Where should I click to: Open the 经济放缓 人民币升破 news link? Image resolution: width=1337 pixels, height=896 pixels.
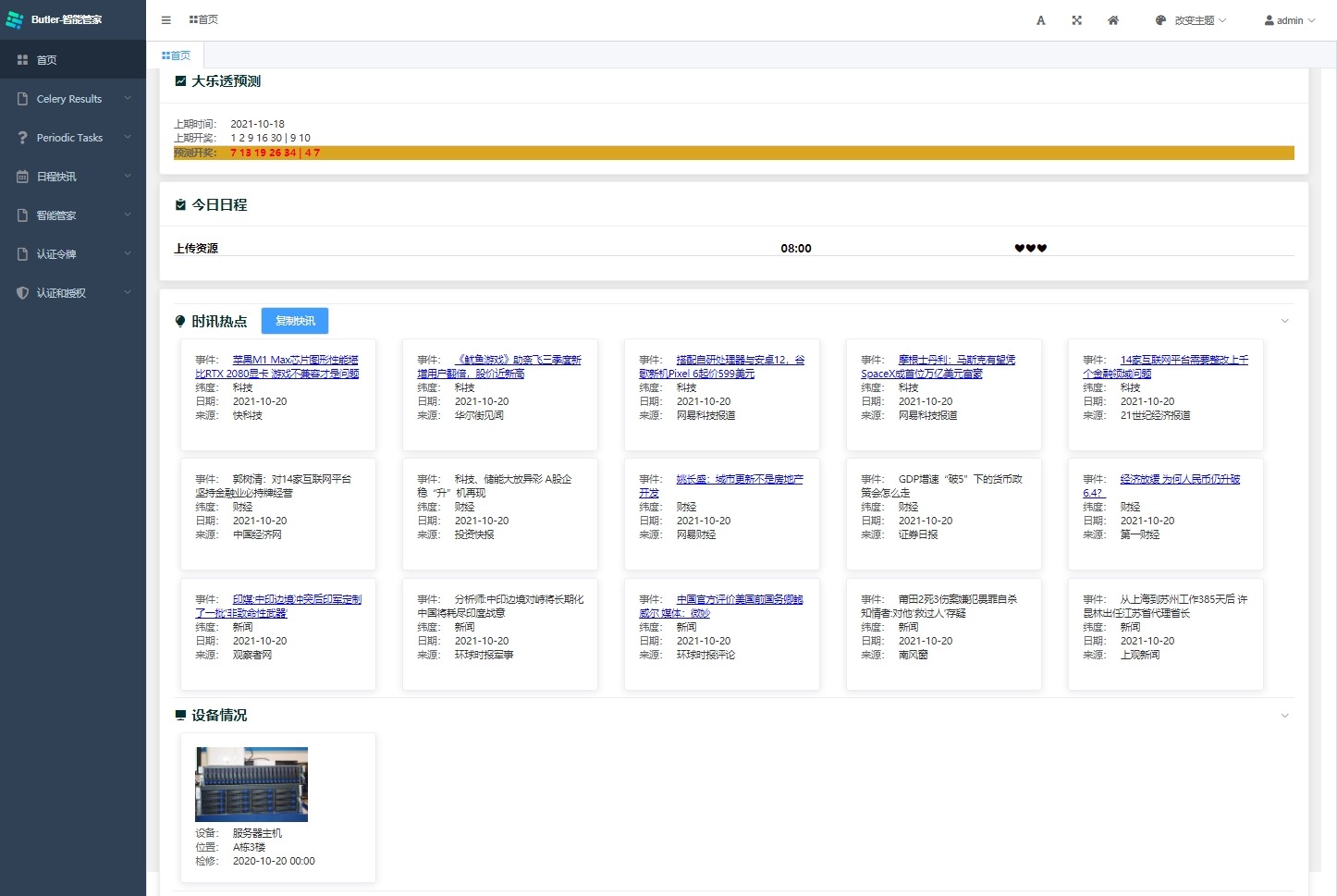pyautogui.click(x=1161, y=486)
